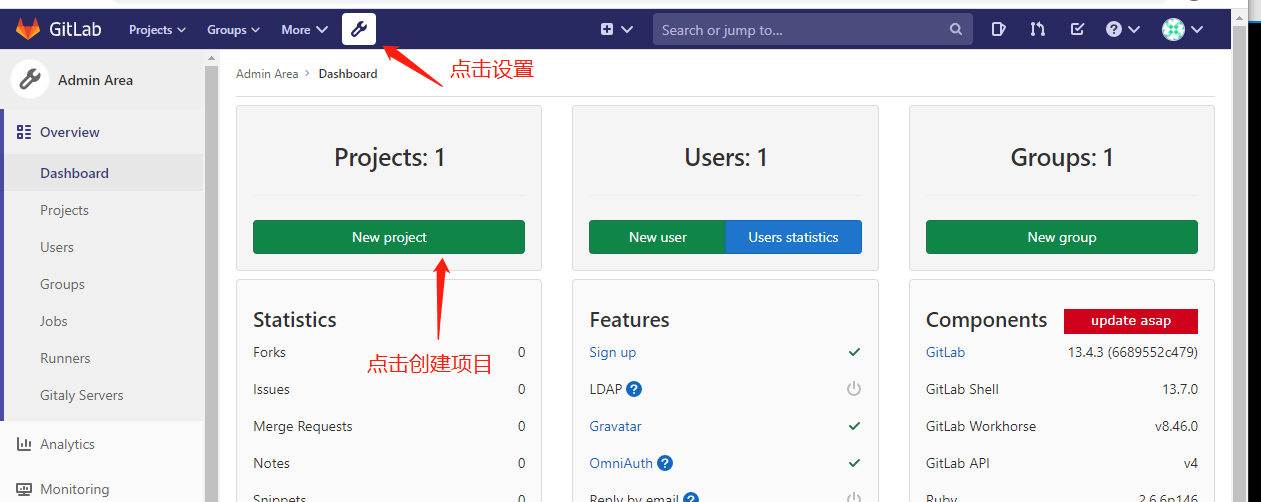Image resolution: width=1261 pixels, height=502 pixels.
Task: Click the Users statistics button
Action: [x=793, y=237]
